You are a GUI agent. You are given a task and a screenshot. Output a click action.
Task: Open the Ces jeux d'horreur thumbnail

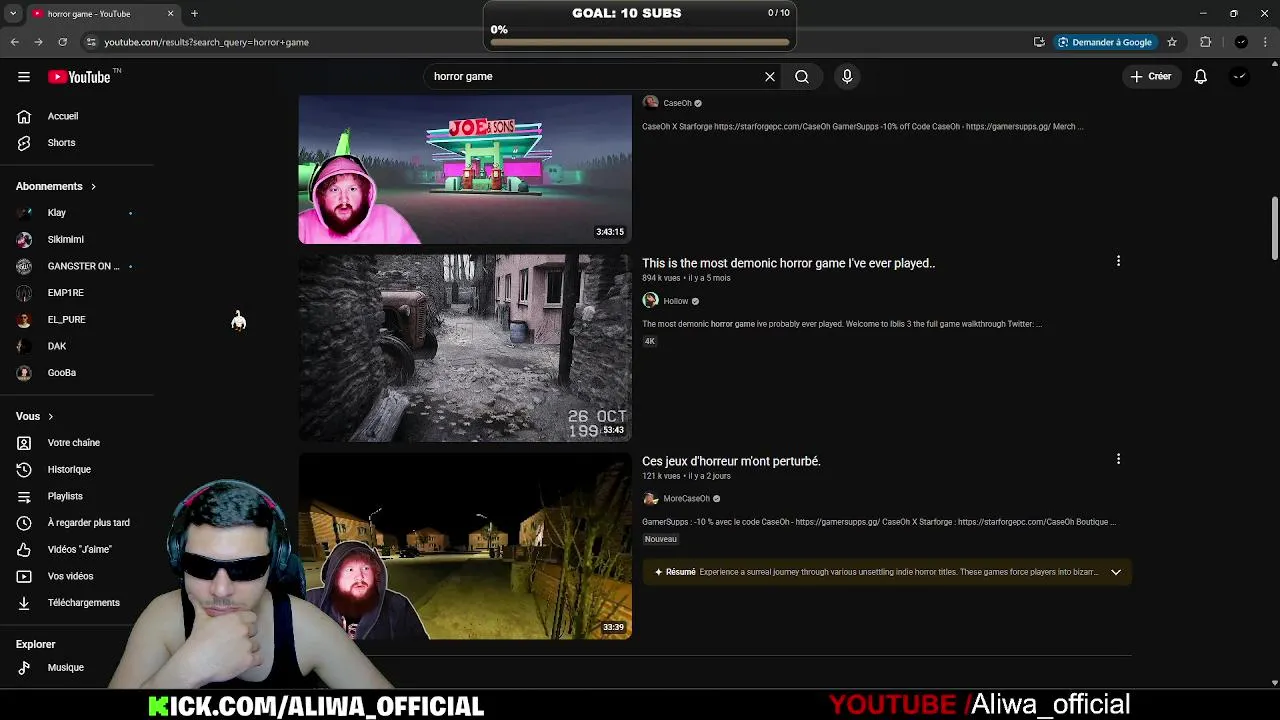465,546
